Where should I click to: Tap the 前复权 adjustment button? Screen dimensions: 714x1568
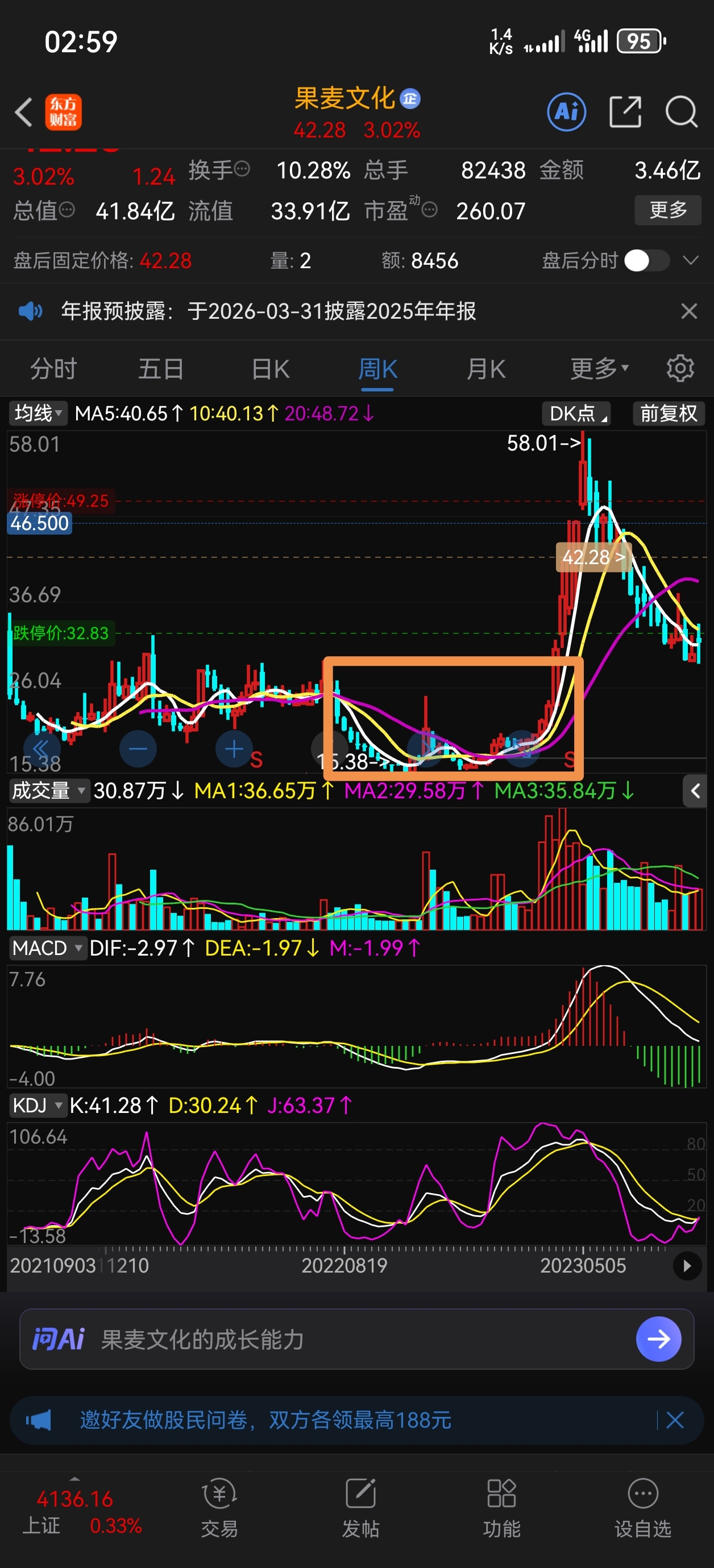(x=669, y=414)
